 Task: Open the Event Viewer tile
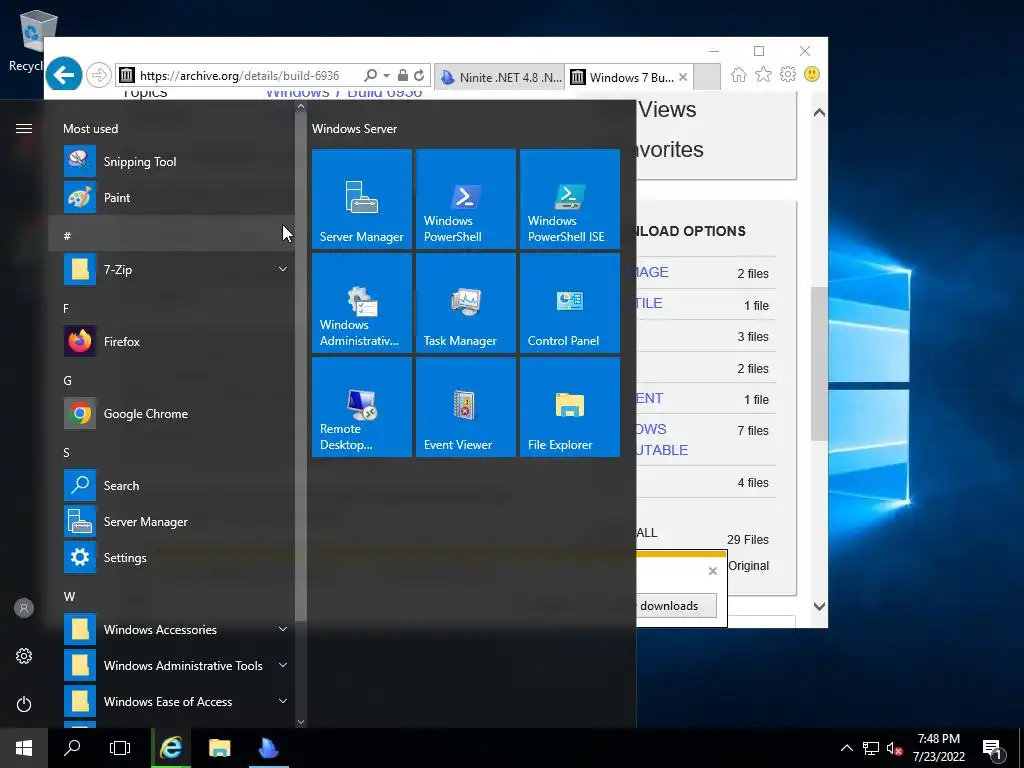466,407
